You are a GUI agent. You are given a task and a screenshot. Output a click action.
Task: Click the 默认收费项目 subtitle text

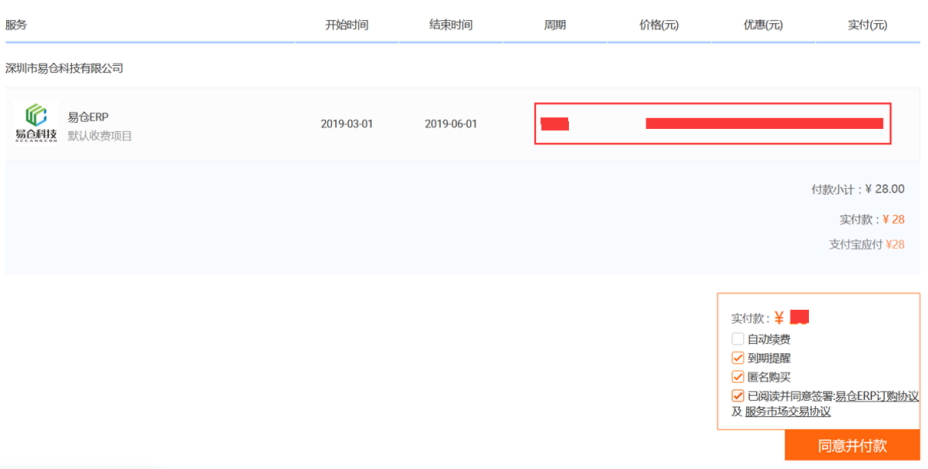(100, 135)
